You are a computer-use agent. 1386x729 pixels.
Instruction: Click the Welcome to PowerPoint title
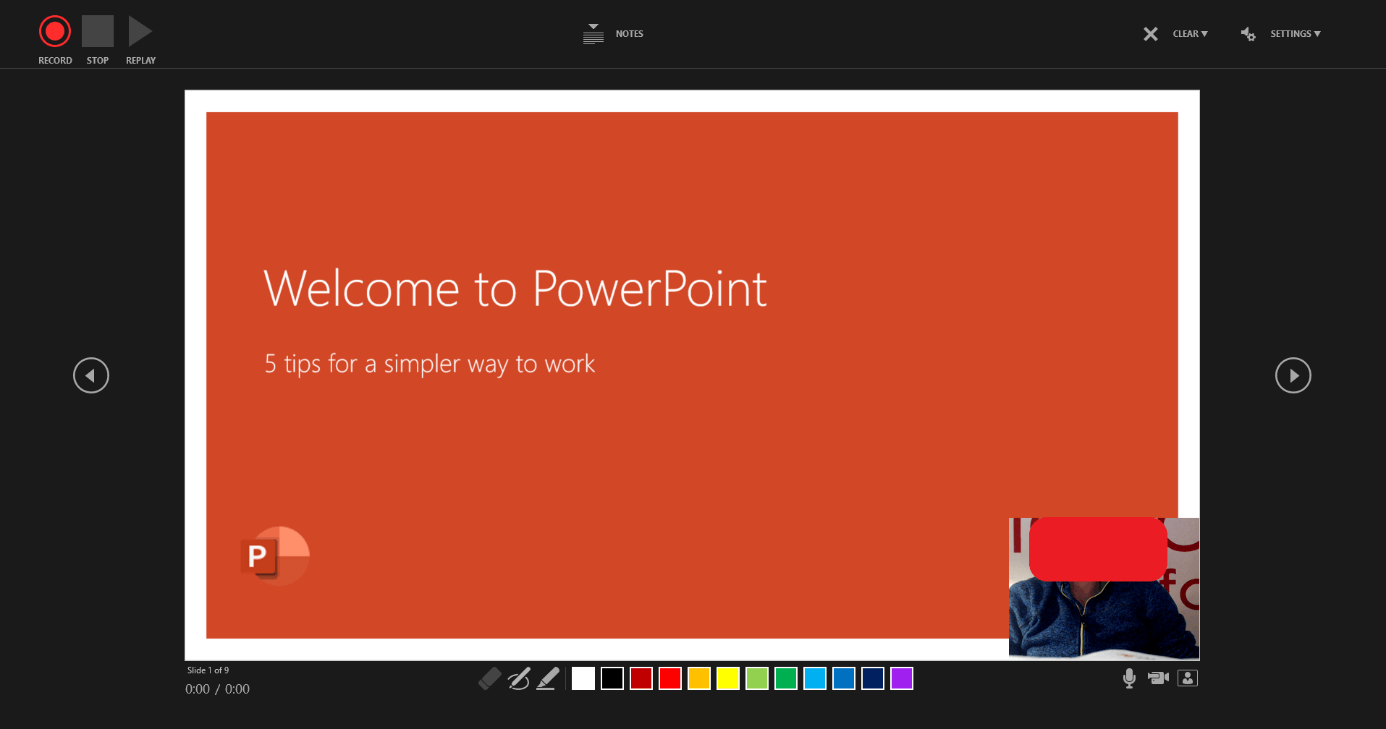coord(516,288)
